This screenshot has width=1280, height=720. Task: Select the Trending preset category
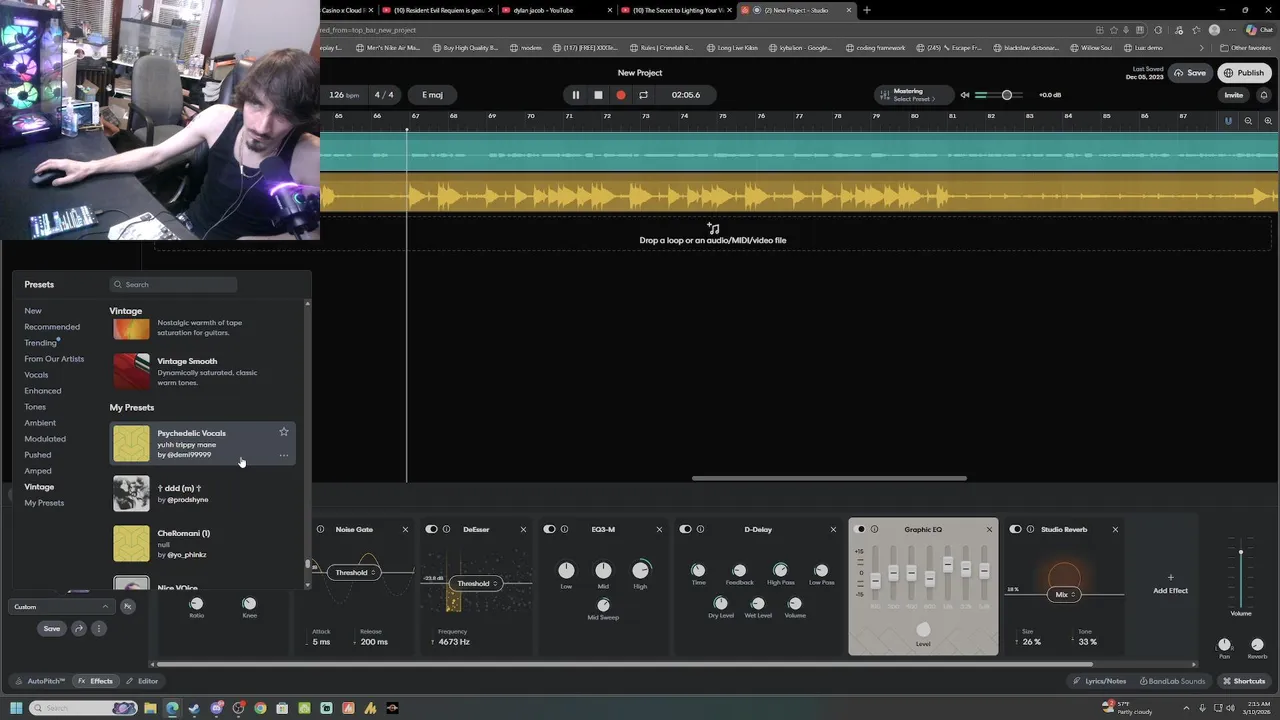point(41,343)
